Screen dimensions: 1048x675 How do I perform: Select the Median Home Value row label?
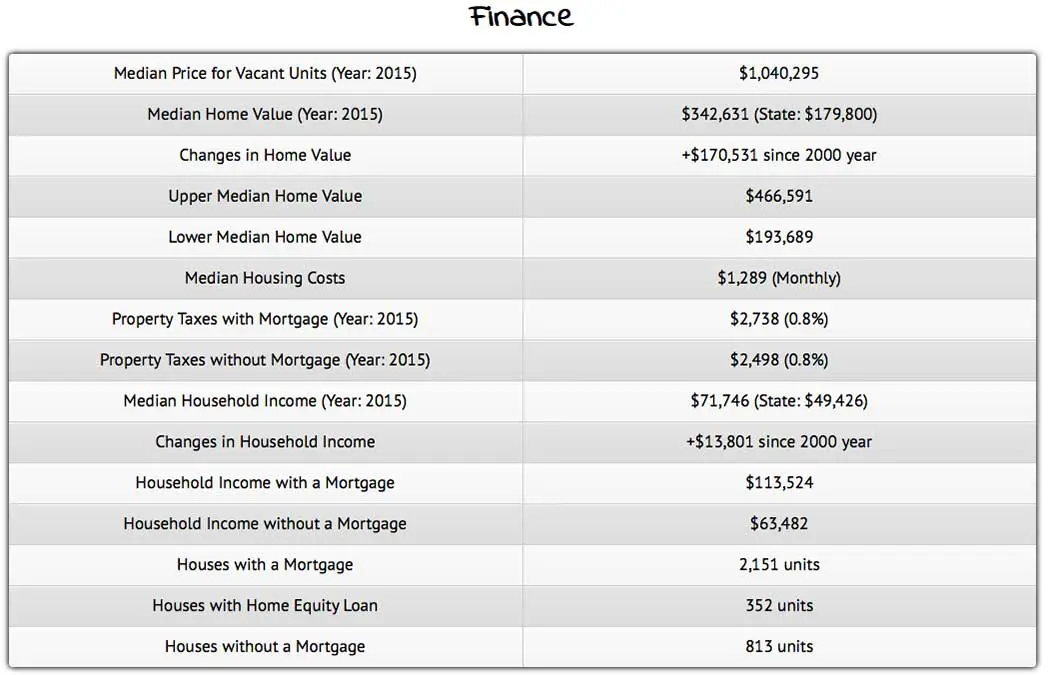pyautogui.click(x=265, y=114)
